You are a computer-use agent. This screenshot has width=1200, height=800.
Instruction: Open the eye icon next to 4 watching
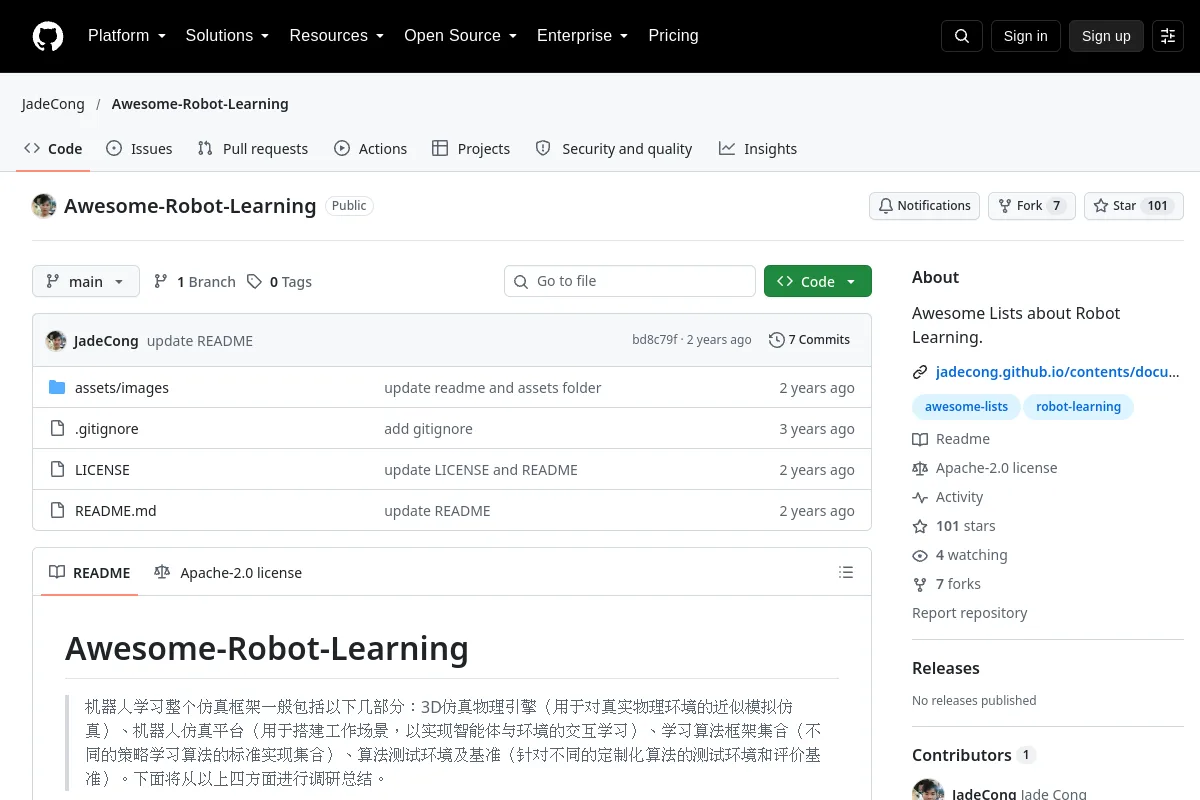pyautogui.click(x=920, y=555)
